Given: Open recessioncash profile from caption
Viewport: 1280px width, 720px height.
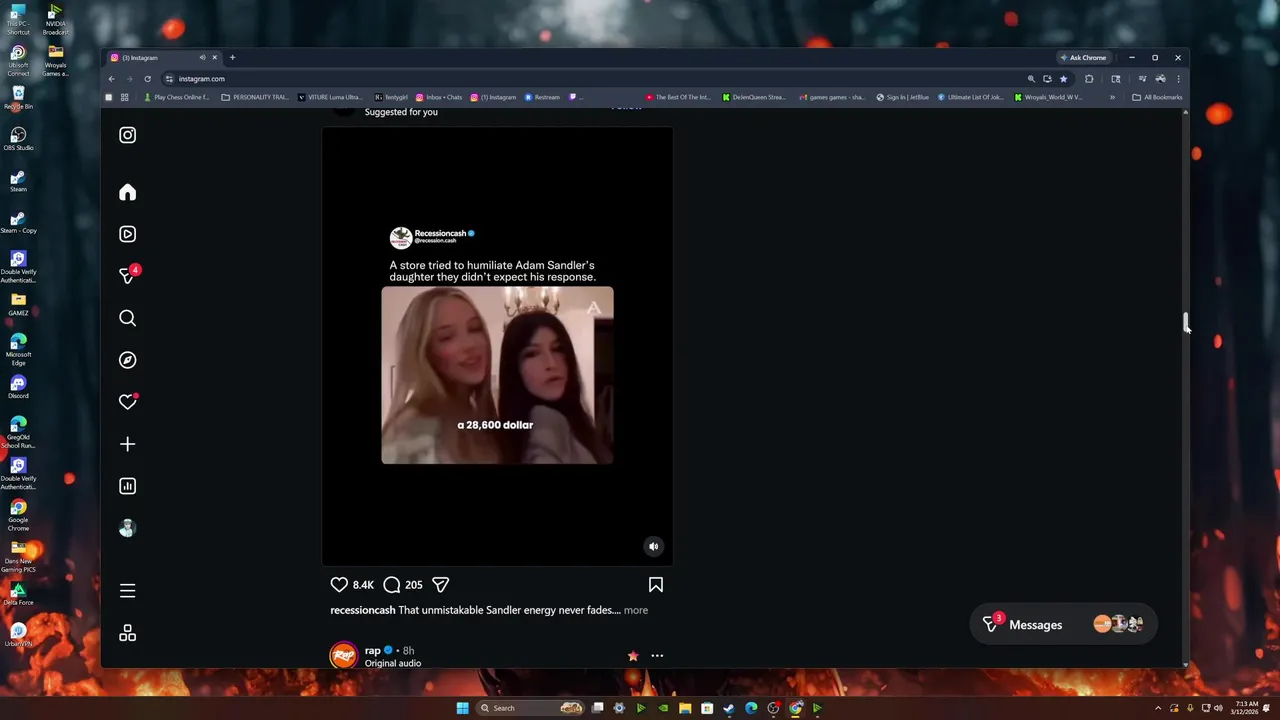Looking at the screenshot, I should click(362, 610).
